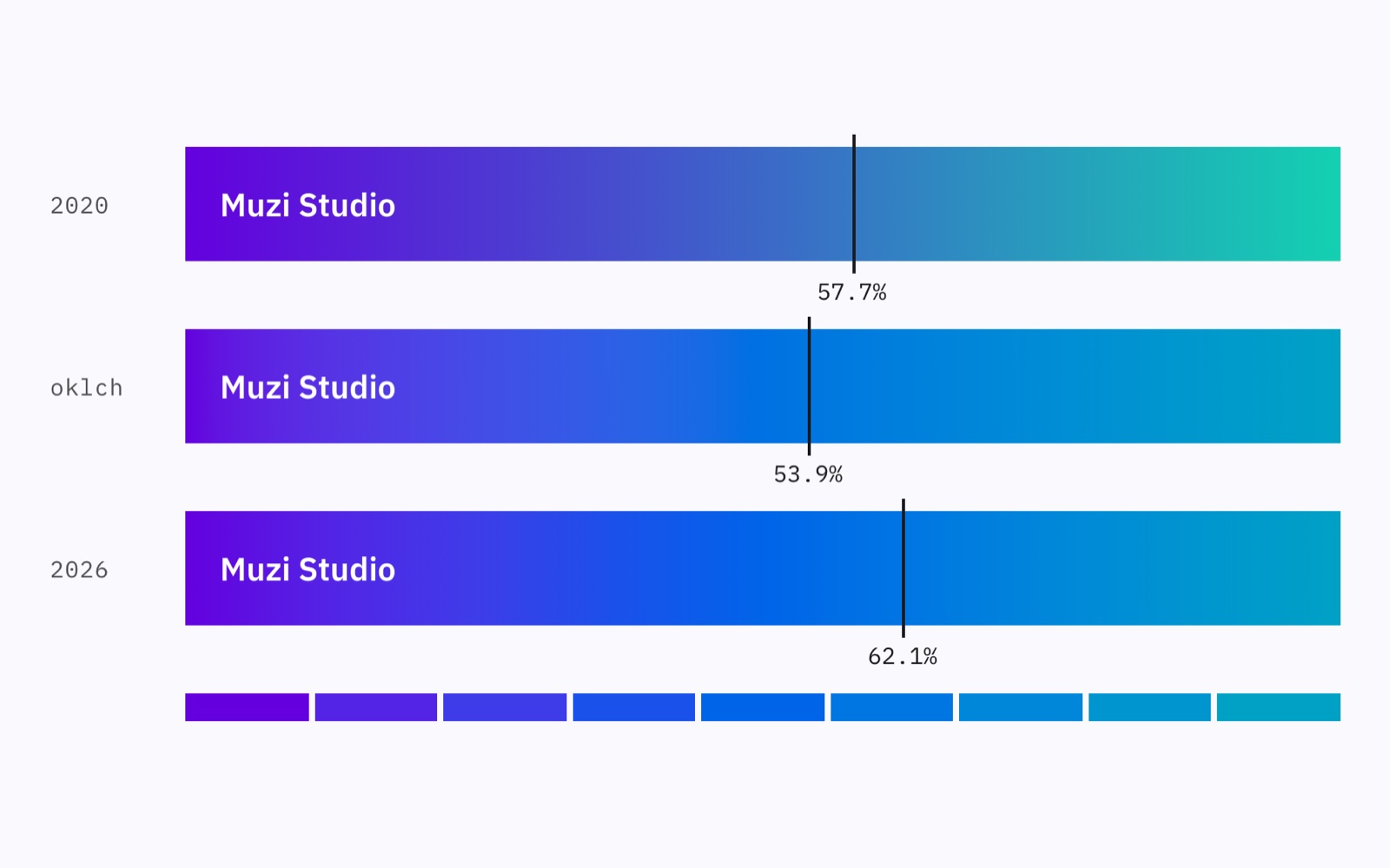Click the 53.9% marker on oklch bar

pyautogui.click(x=809, y=386)
